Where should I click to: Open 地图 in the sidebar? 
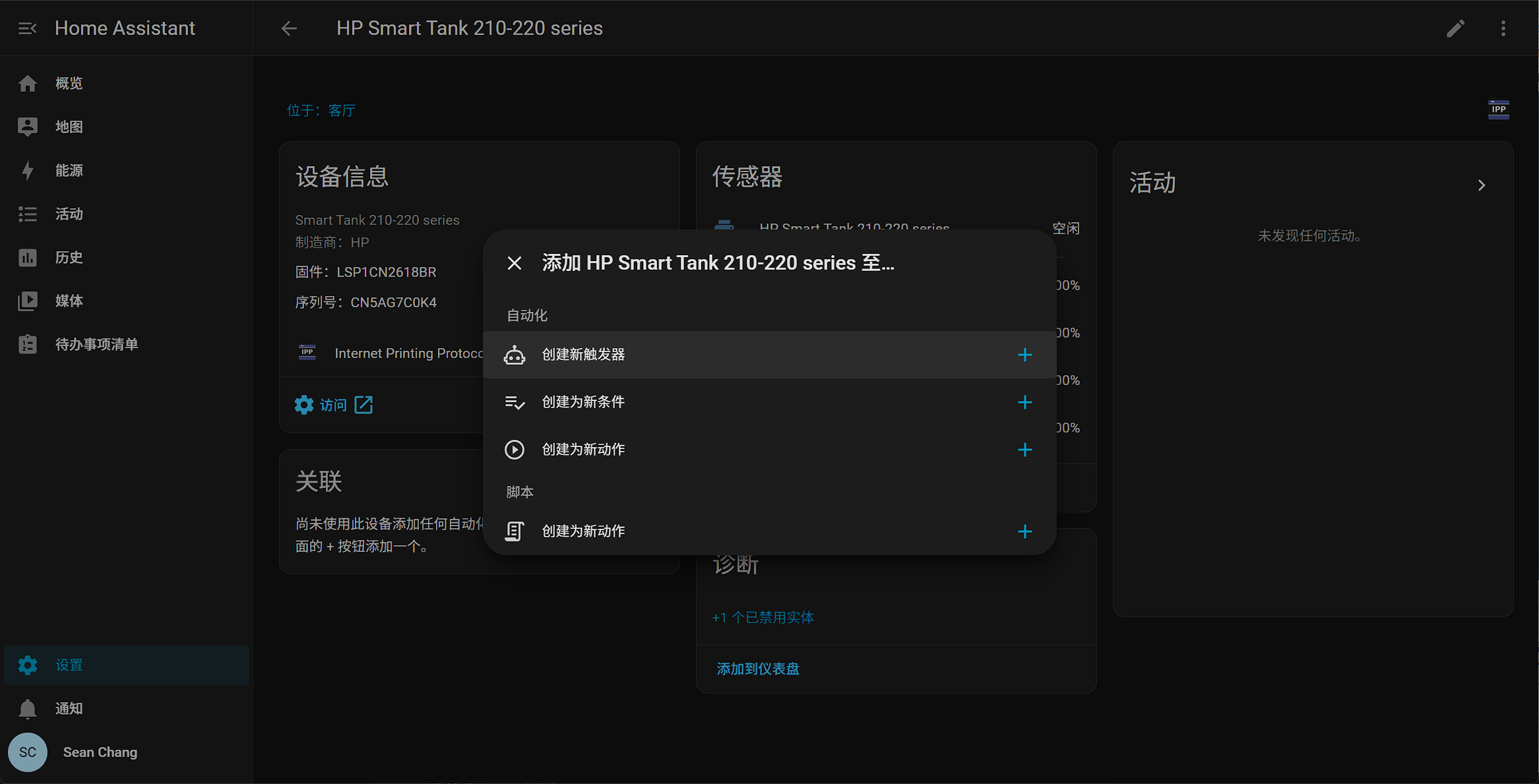click(x=127, y=127)
